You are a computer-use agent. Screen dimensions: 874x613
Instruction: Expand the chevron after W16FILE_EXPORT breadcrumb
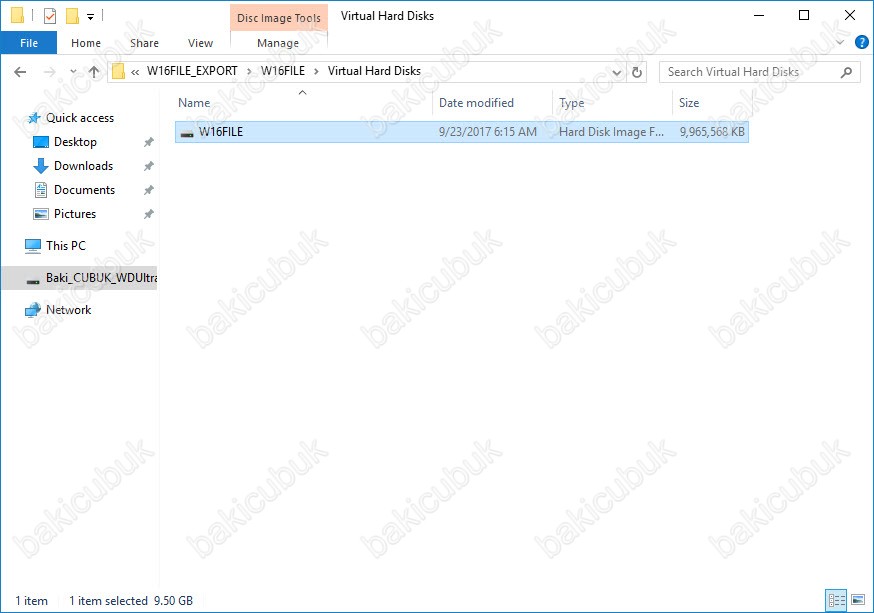[x=249, y=71]
